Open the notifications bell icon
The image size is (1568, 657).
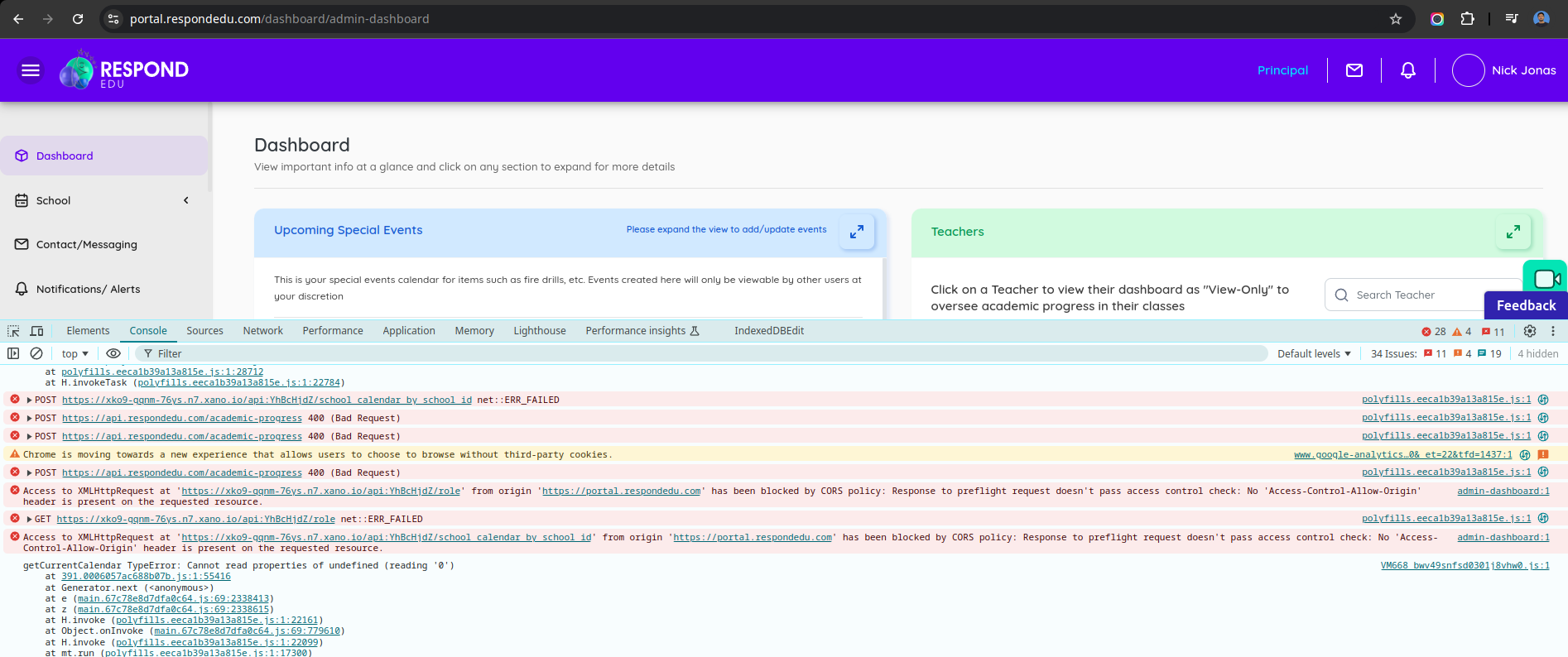(1407, 70)
